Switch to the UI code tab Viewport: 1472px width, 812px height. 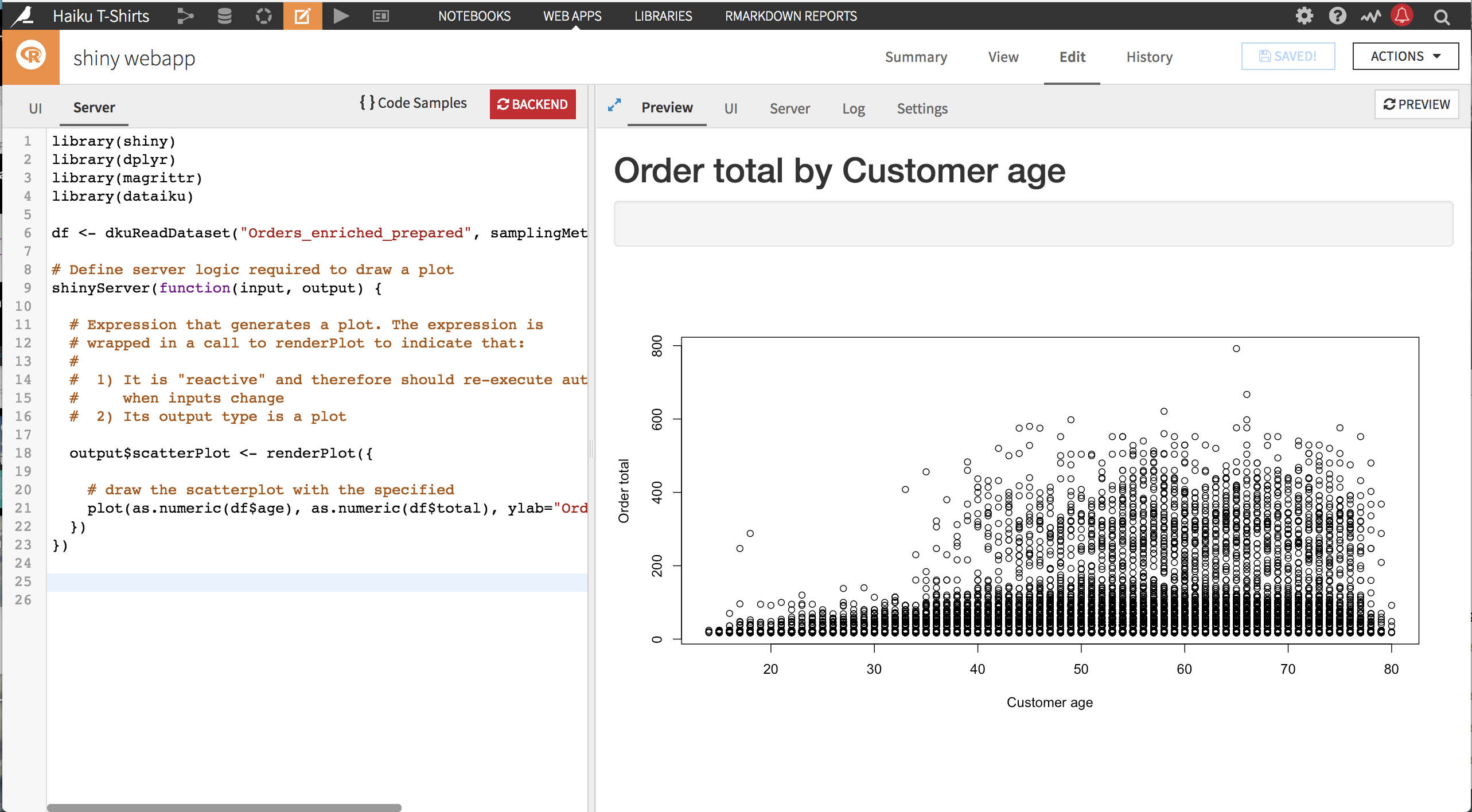click(x=35, y=108)
